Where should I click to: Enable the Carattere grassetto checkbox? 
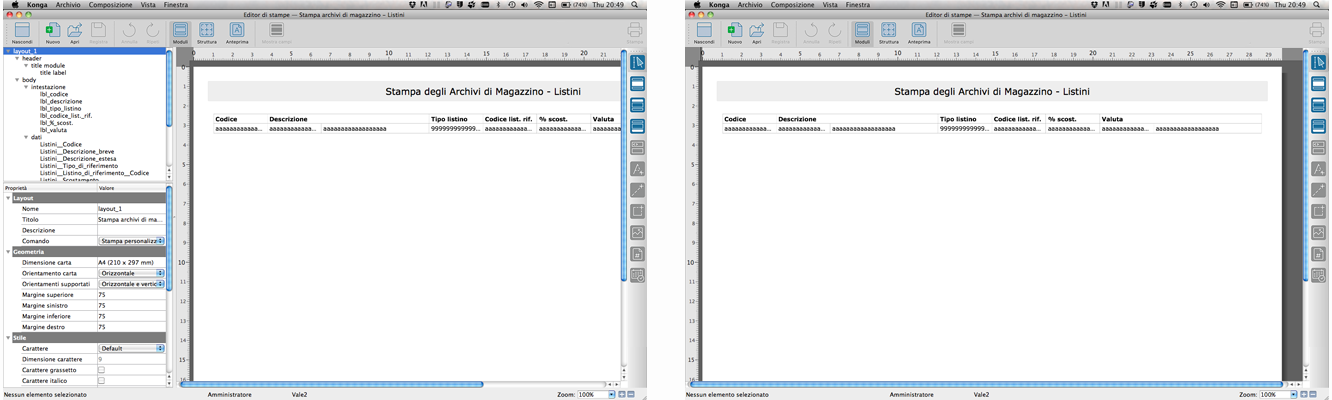101,370
